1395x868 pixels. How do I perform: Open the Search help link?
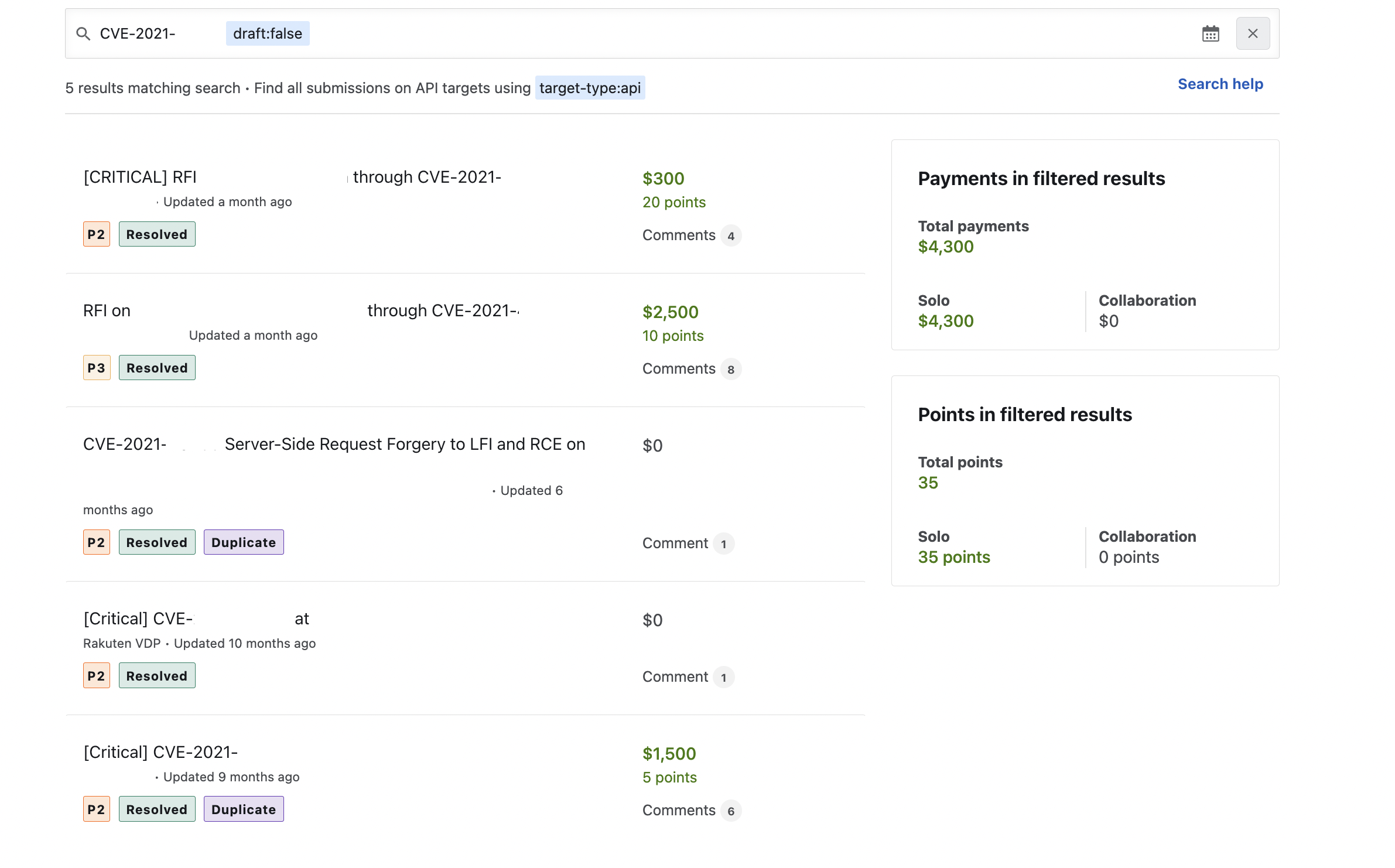[1220, 84]
